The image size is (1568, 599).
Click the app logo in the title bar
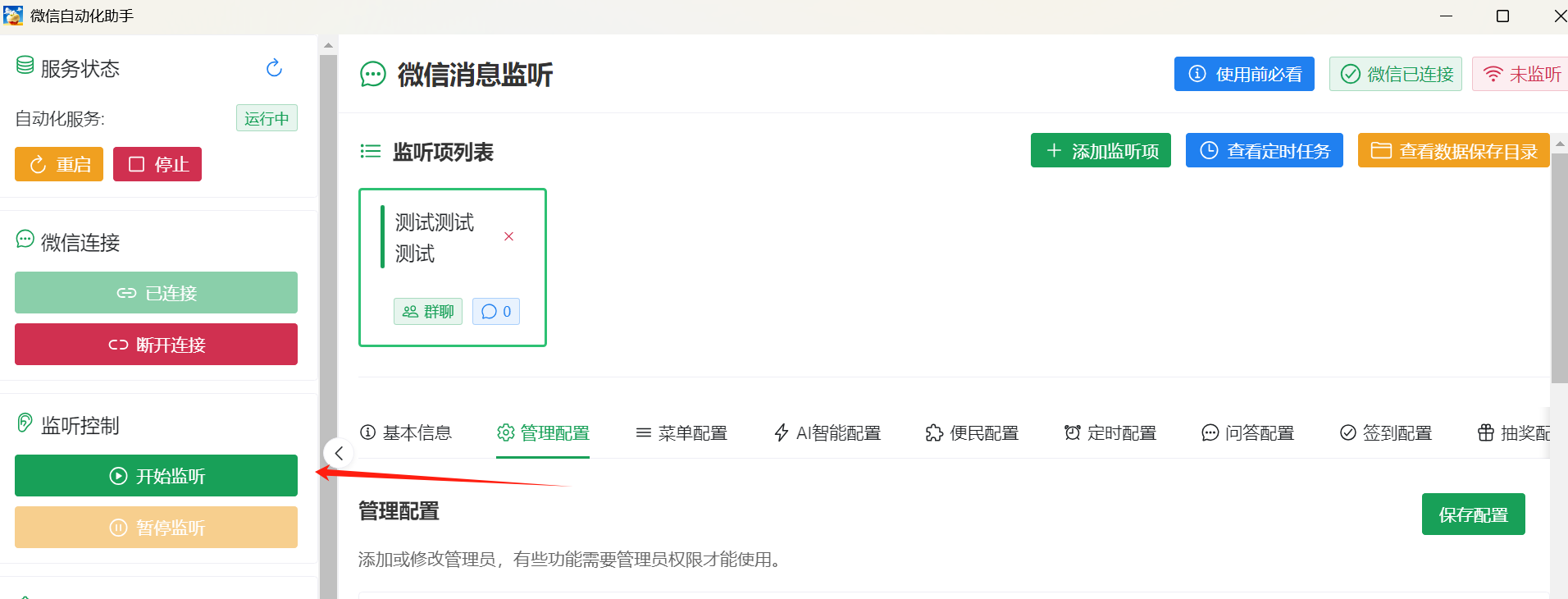(x=13, y=16)
